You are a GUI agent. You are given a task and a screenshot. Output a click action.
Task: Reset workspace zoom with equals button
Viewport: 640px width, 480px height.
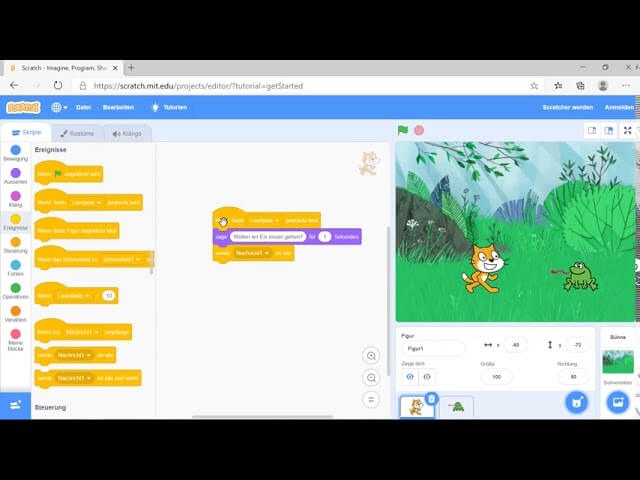[x=371, y=400]
